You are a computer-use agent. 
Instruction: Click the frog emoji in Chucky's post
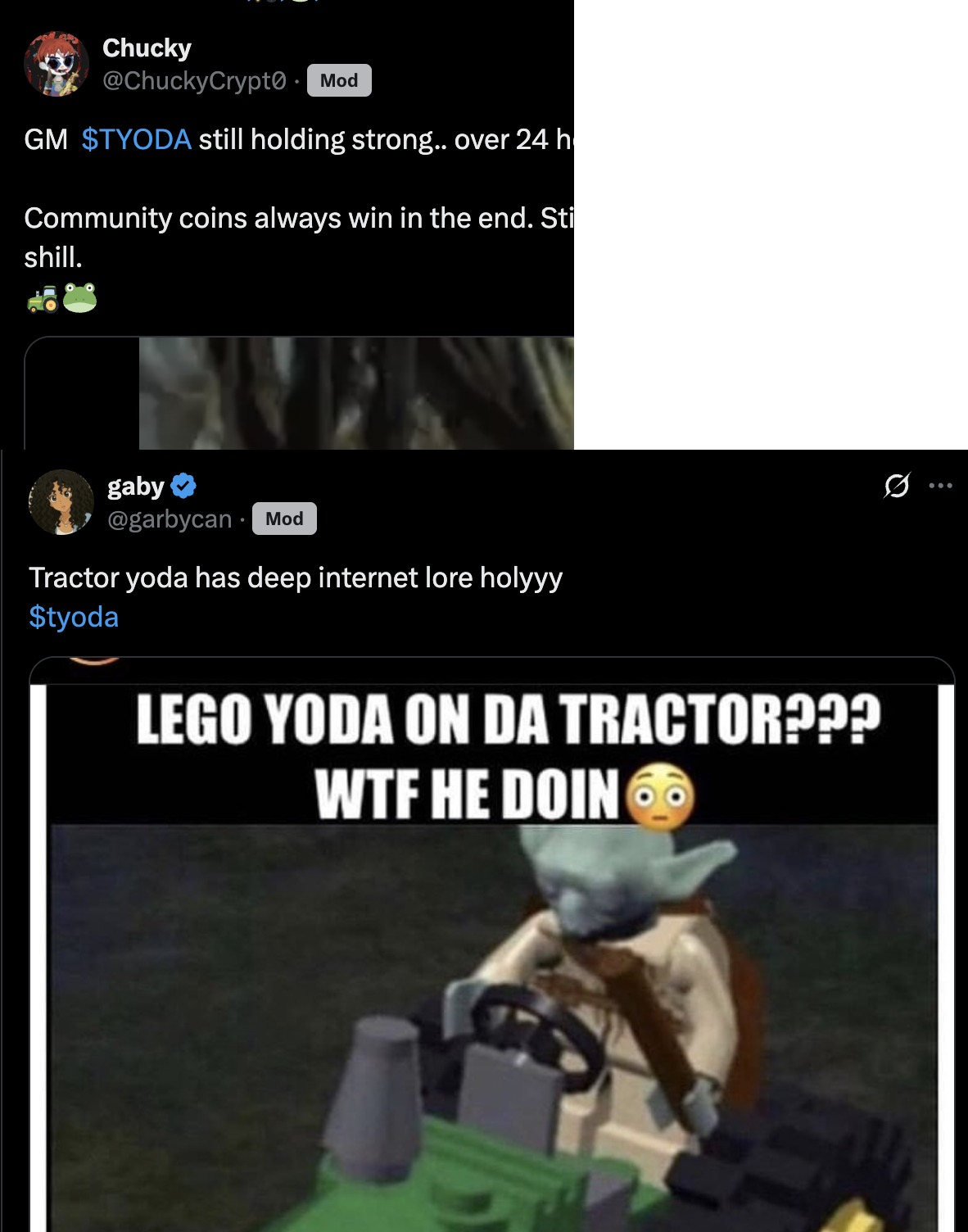coord(79,297)
